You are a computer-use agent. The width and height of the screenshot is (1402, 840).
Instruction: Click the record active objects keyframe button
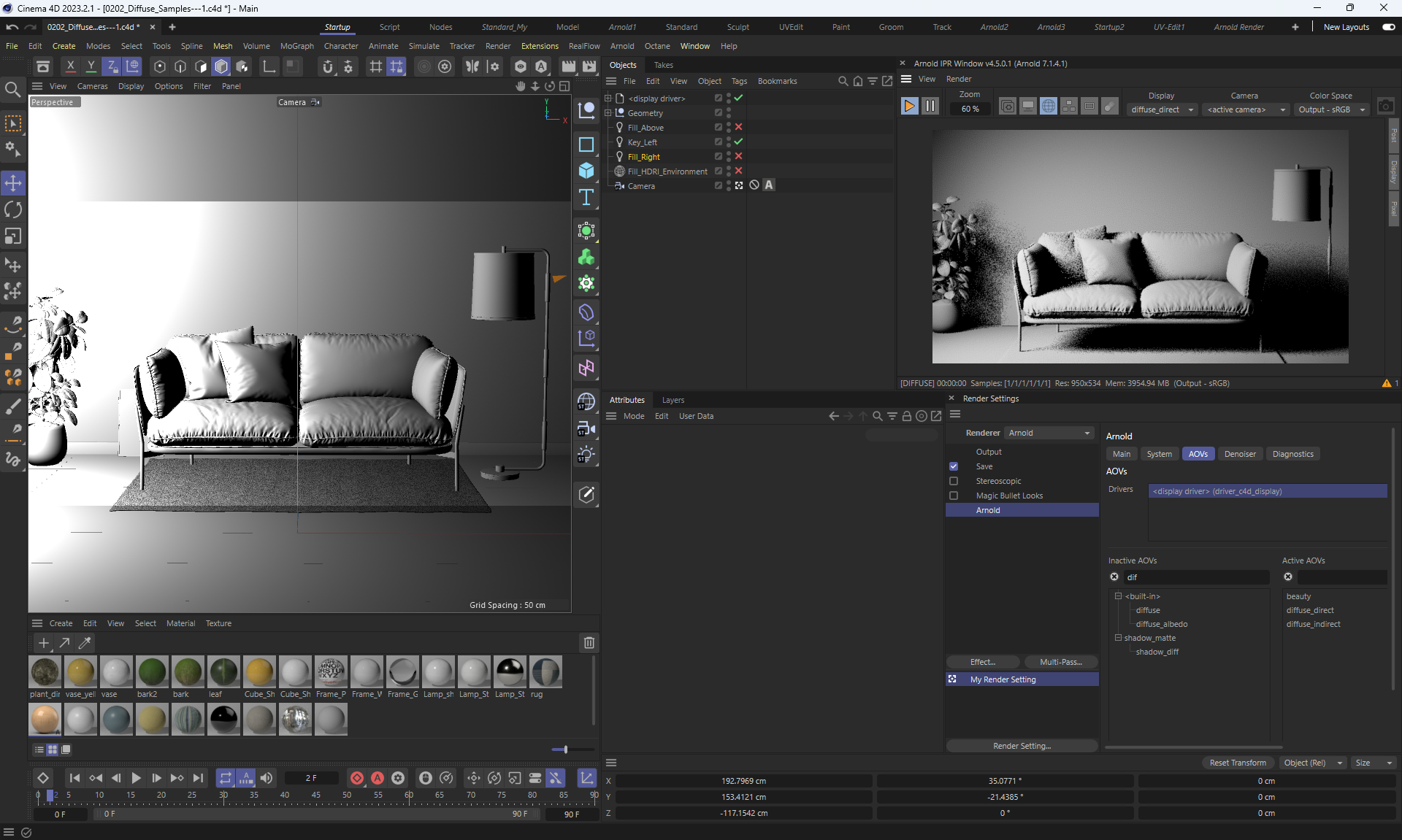click(357, 778)
